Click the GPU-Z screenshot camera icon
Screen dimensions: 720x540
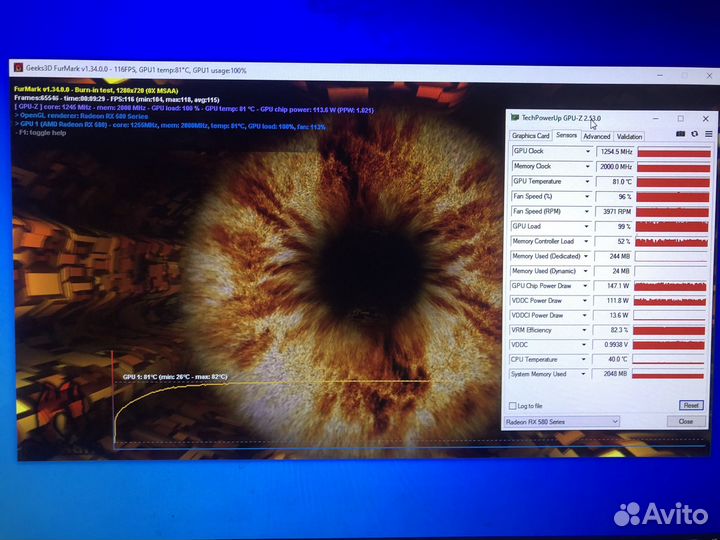click(x=681, y=134)
